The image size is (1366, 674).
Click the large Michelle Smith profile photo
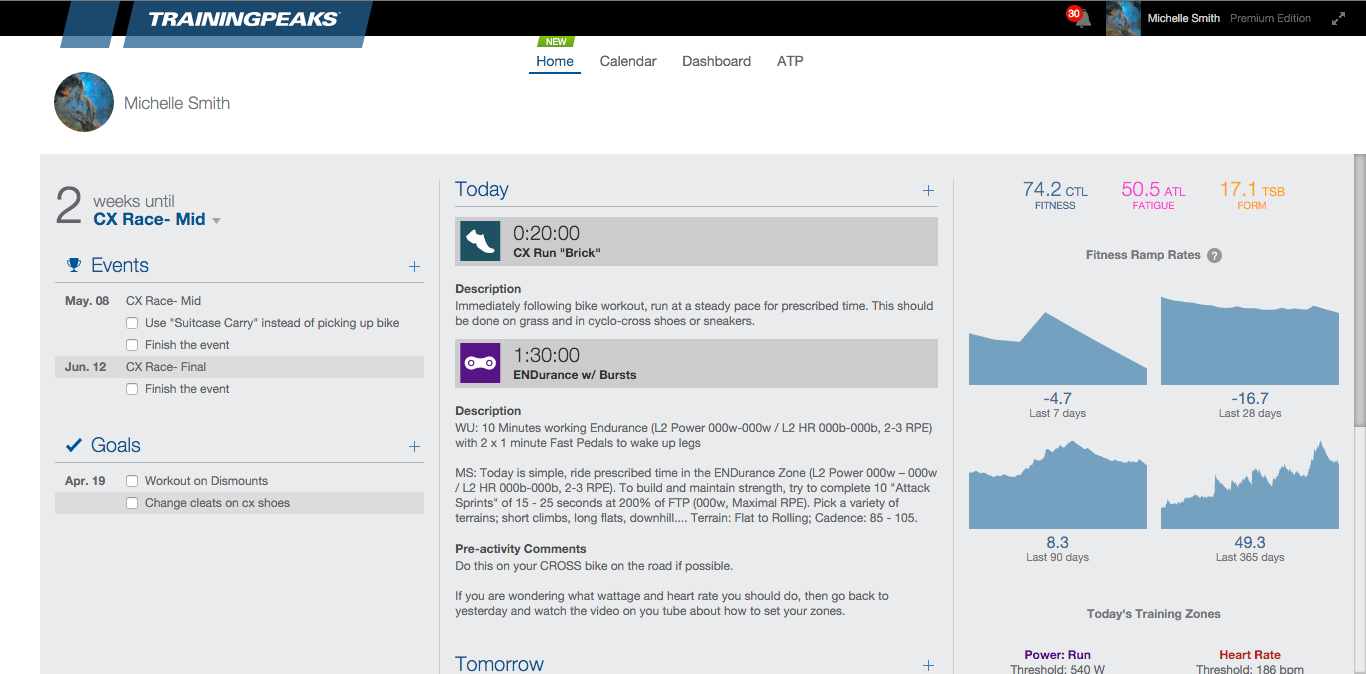(84, 102)
